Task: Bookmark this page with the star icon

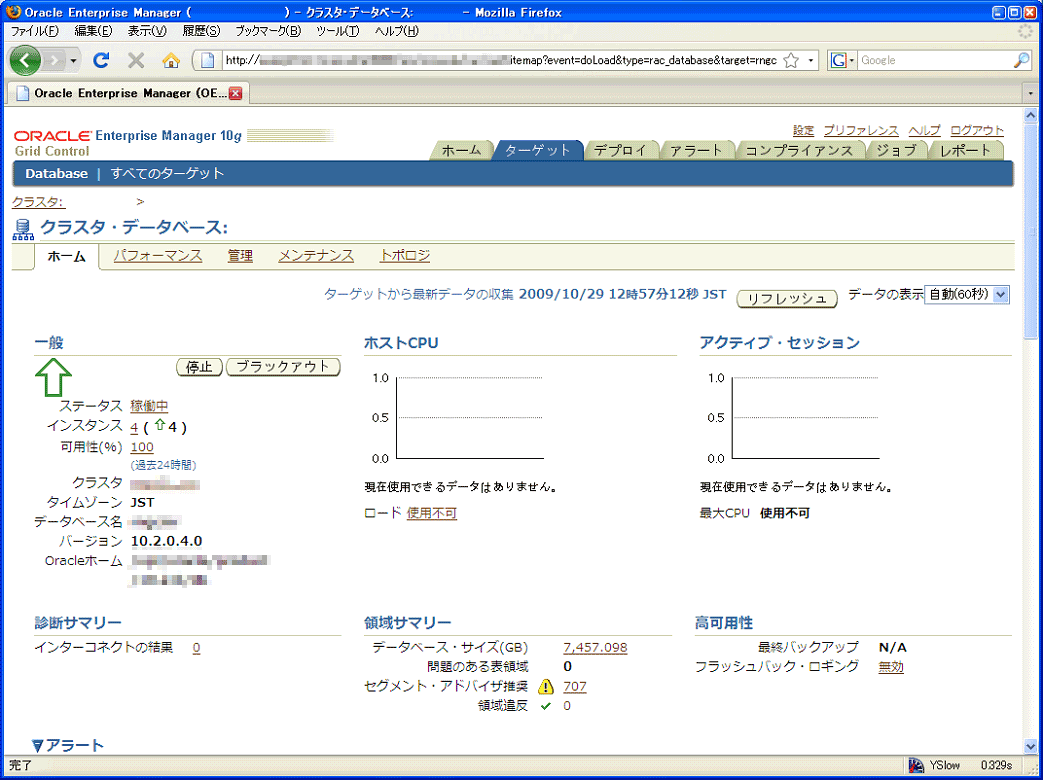Action: pyautogui.click(x=790, y=61)
